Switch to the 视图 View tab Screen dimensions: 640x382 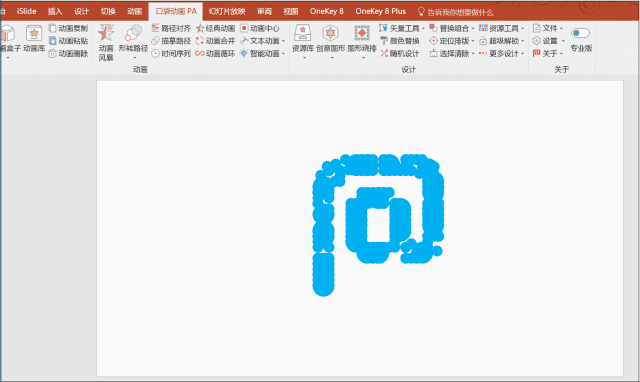[x=291, y=11]
